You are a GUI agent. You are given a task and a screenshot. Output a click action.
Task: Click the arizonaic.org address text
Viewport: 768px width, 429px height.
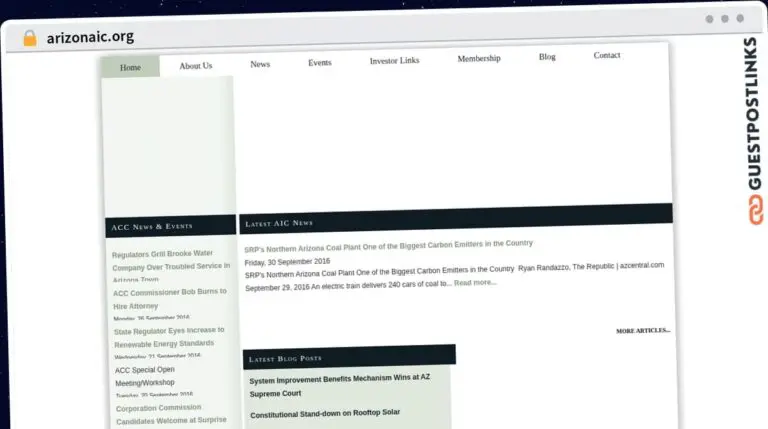click(x=90, y=37)
